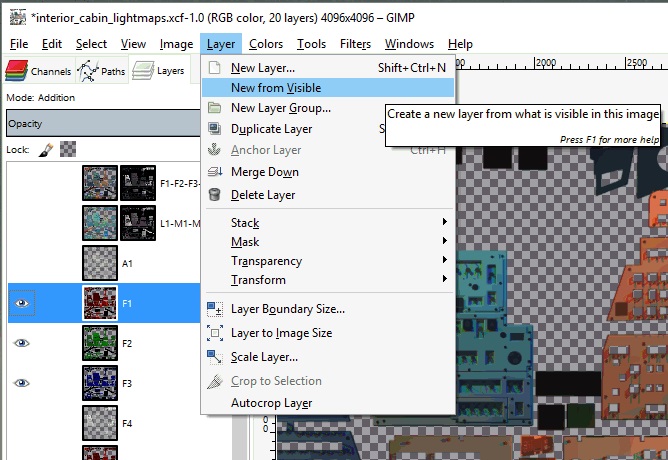Click the New Layer page icon

coord(215,68)
